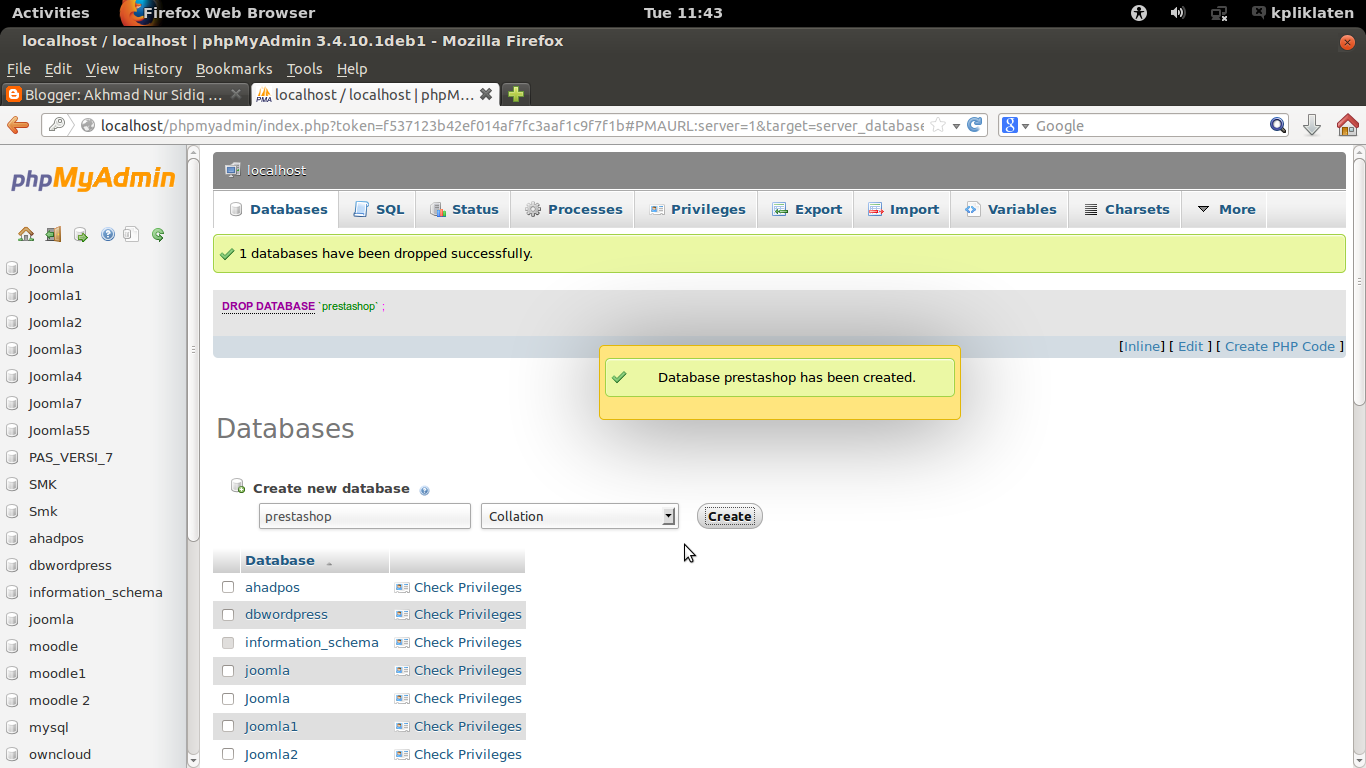Reload the page with address bar reload icon
1366x768 pixels.
pos(976,125)
